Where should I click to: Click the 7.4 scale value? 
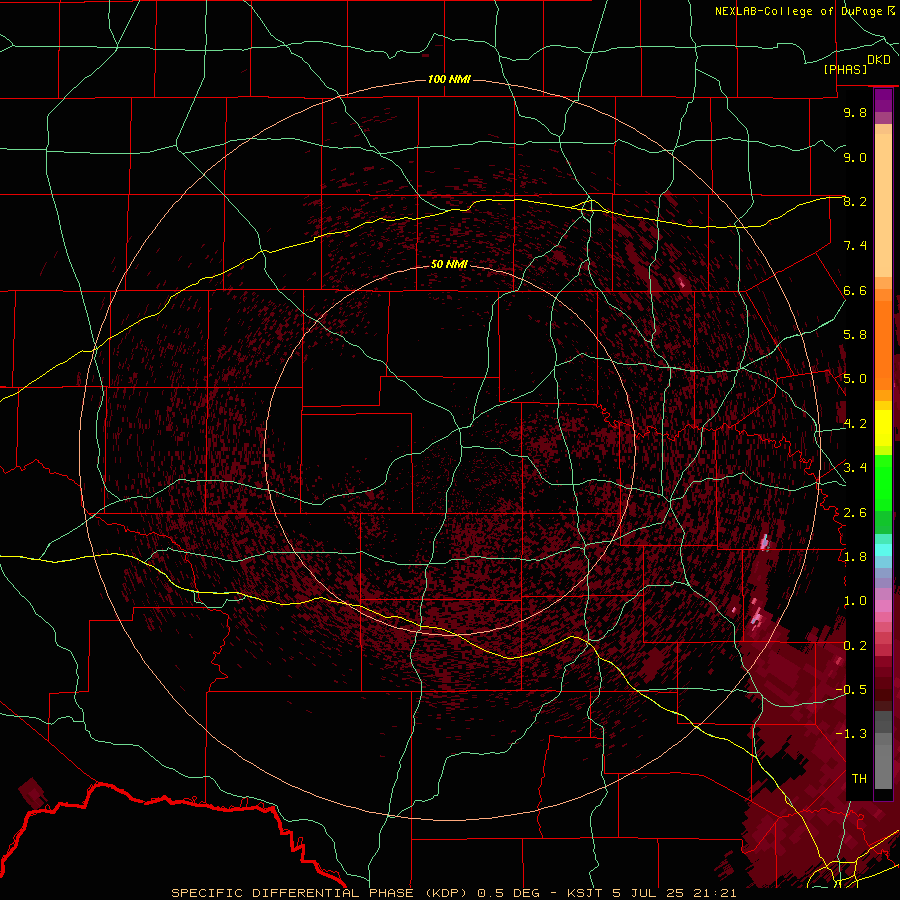click(x=855, y=246)
